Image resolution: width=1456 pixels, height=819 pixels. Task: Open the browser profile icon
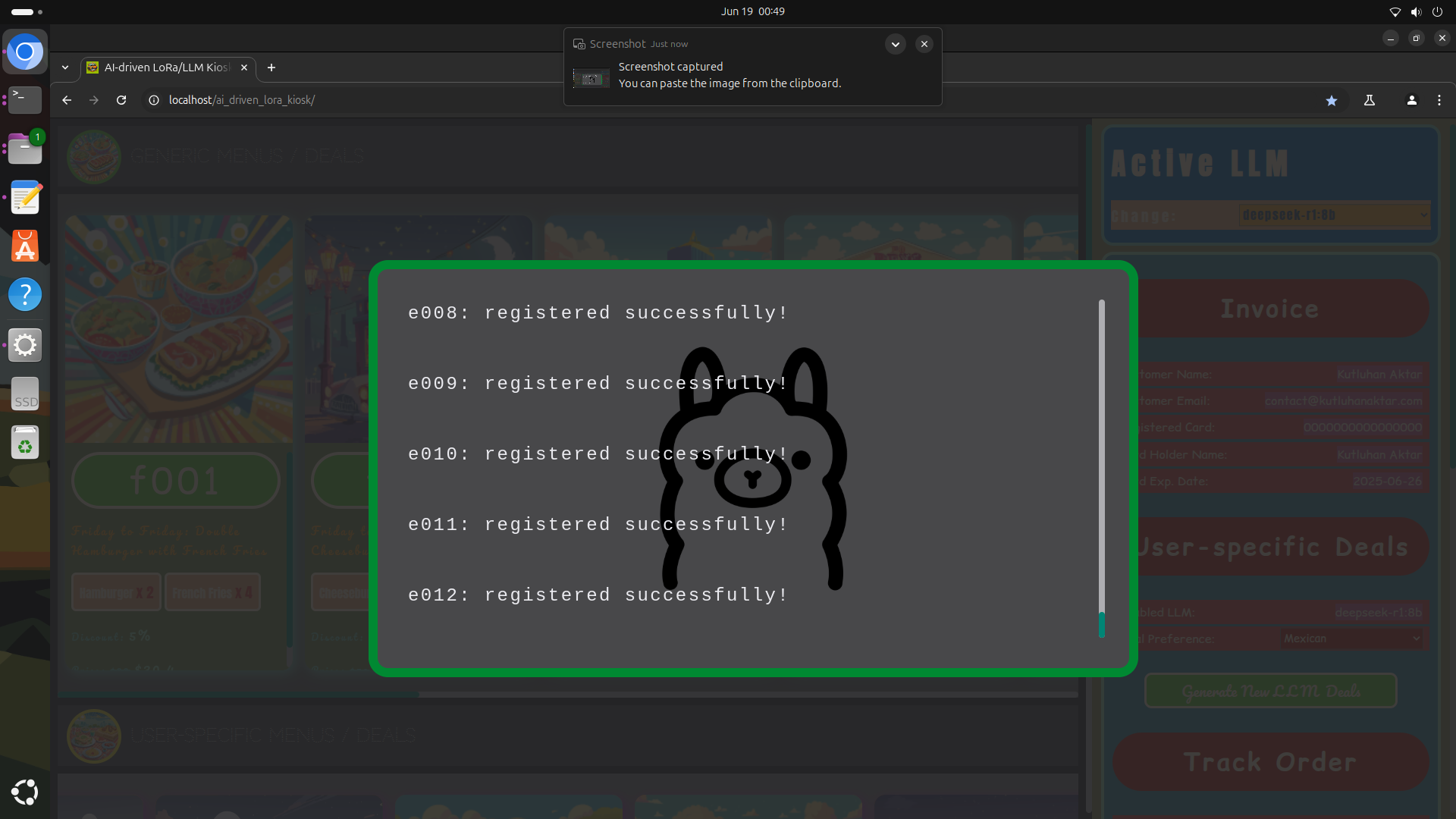tap(1411, 100)
